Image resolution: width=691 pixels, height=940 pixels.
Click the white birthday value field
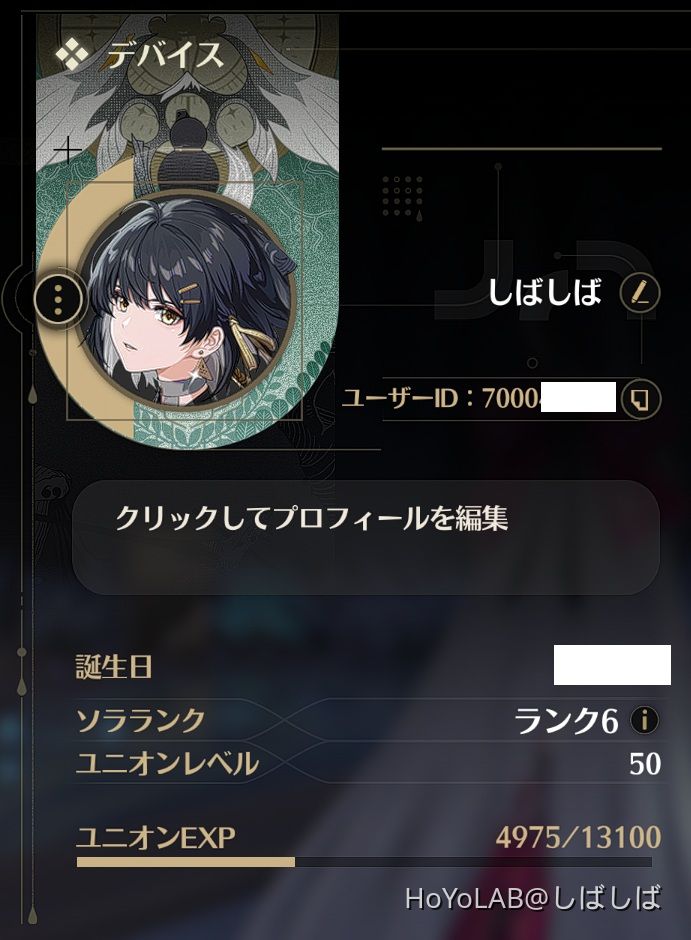pos(612,665)
